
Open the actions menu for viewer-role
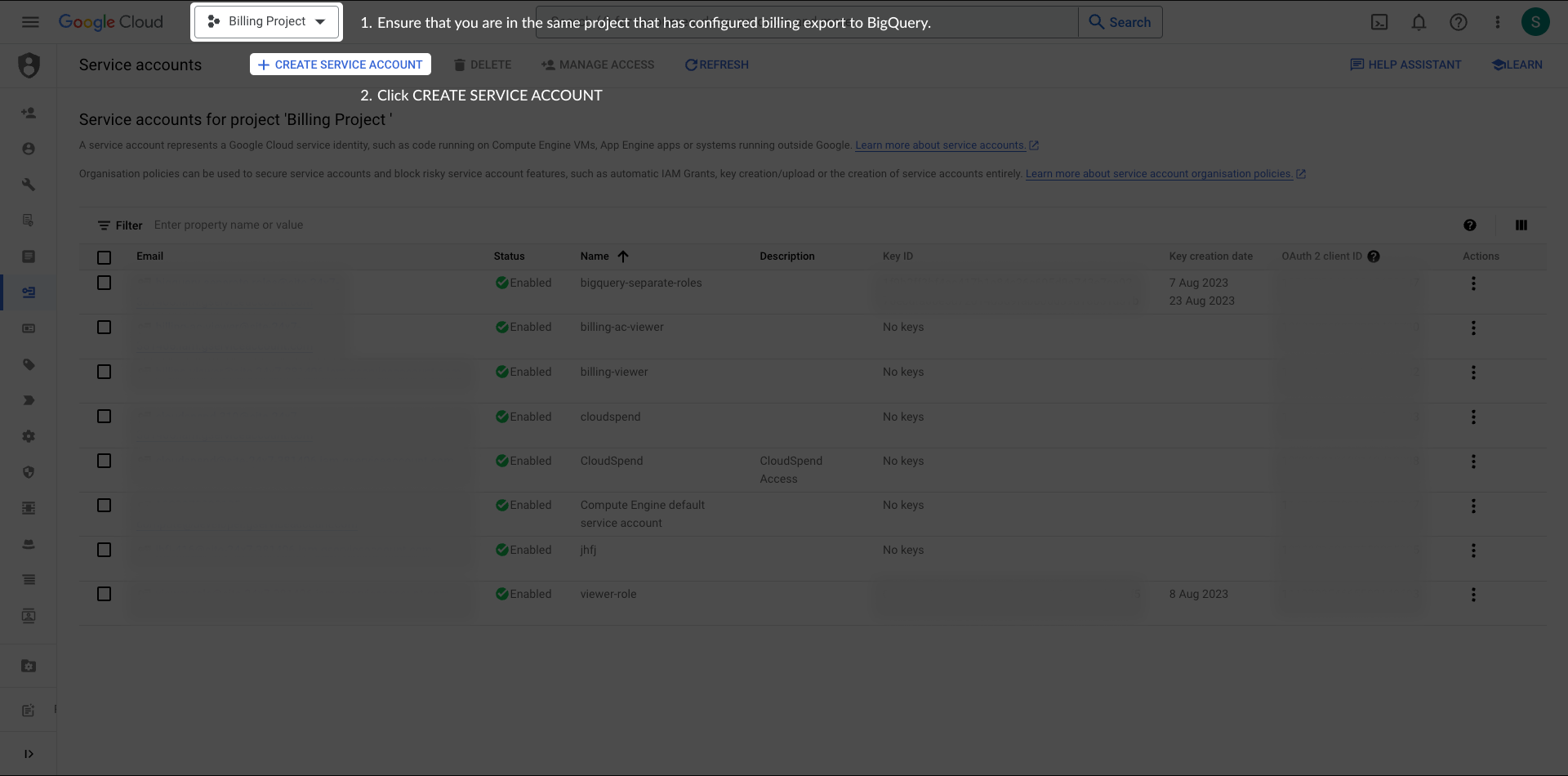[1474, 595]
